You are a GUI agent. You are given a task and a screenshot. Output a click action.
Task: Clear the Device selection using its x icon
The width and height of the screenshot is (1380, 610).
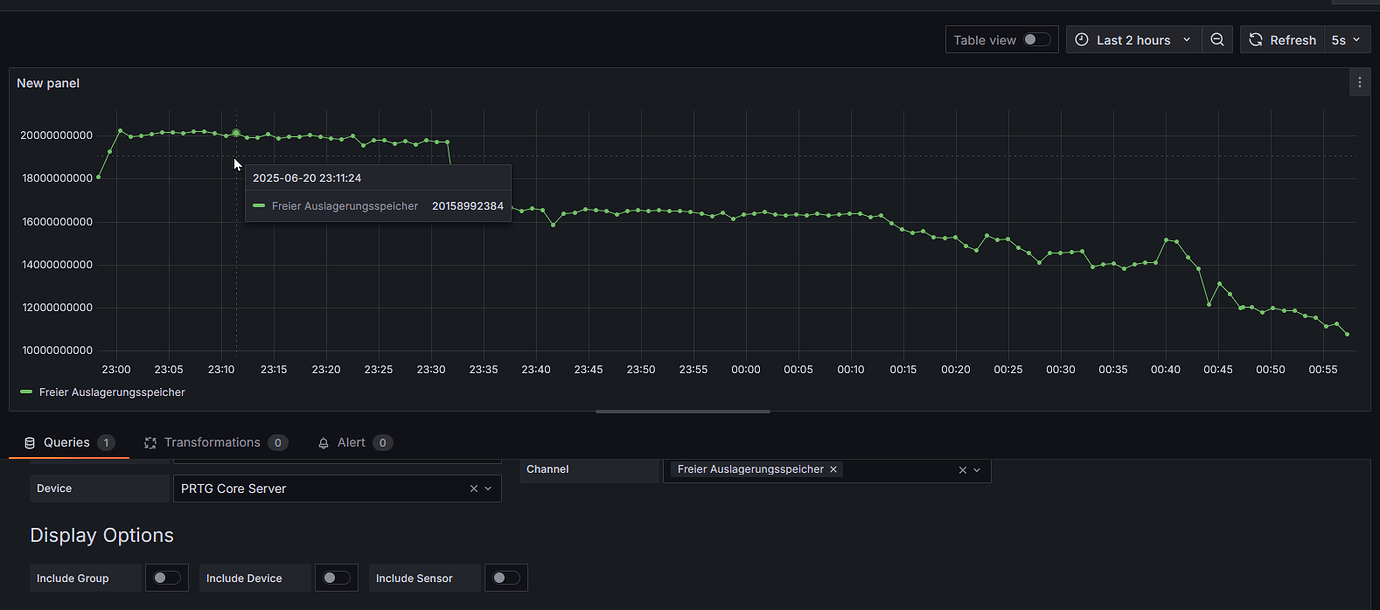coord(473,488)
